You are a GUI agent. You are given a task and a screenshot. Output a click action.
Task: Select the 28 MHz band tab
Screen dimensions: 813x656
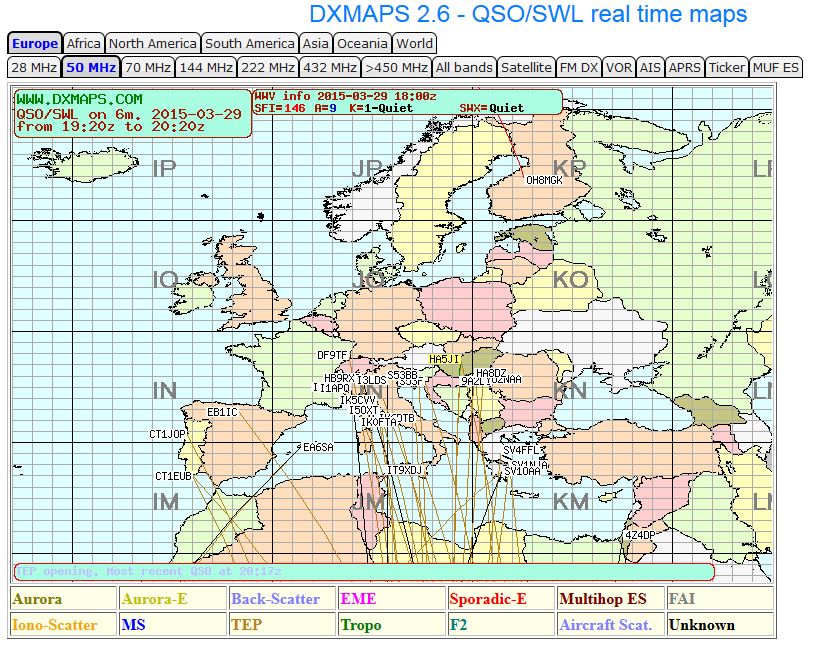(x=34, y=67)
